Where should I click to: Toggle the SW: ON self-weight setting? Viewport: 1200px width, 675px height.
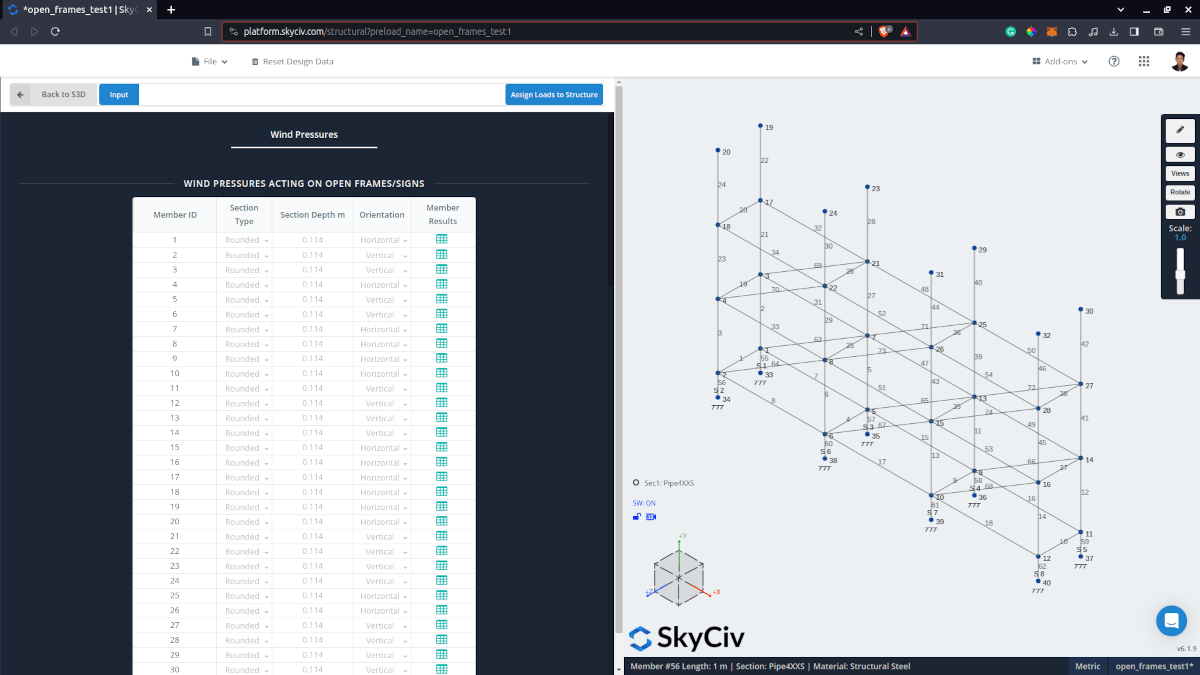click(x=644, y=503)
